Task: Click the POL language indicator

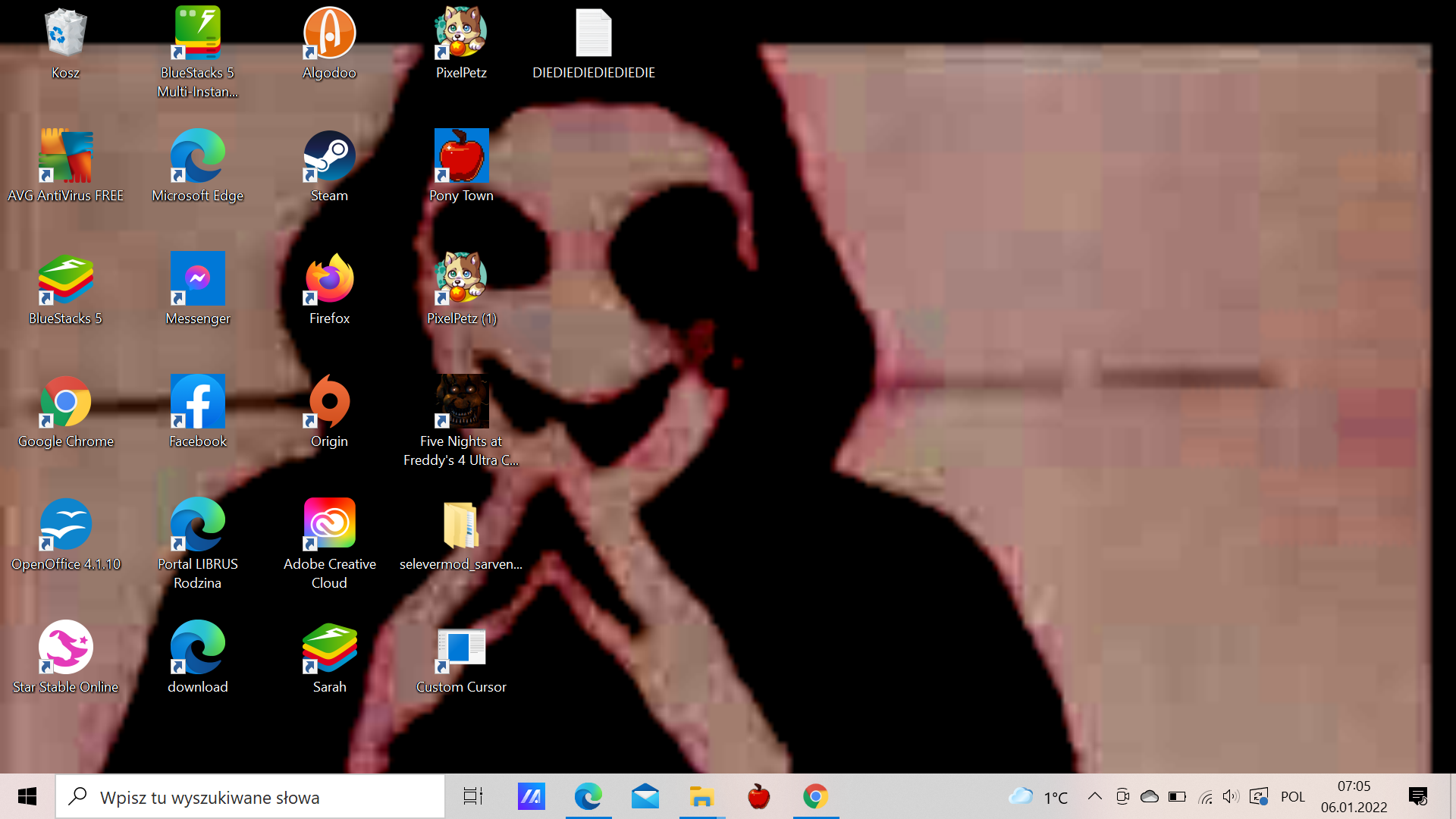Action: click(1292, 796)
